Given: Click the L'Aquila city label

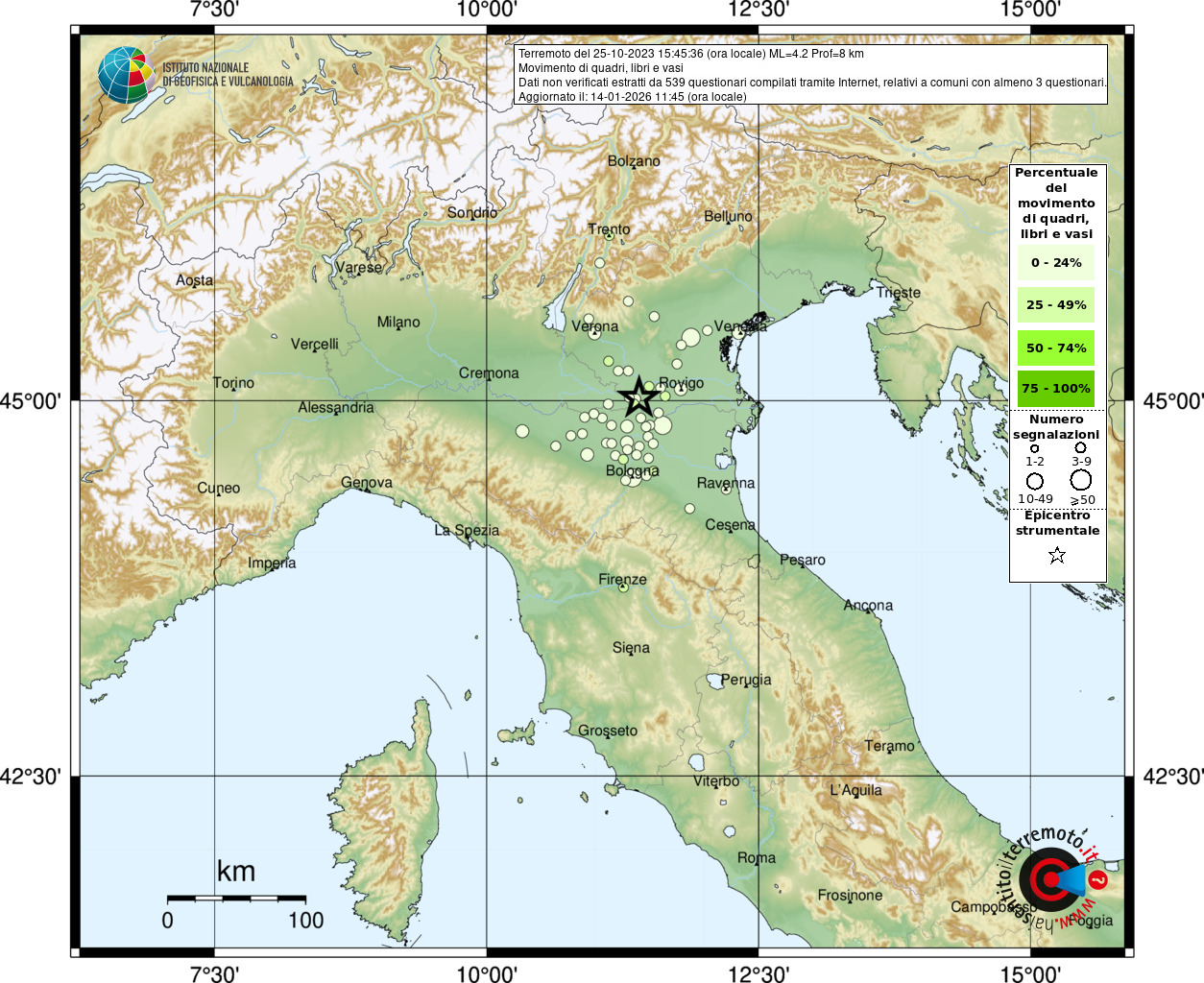Looking at the screenshot, I should click(x=855, y=790).
